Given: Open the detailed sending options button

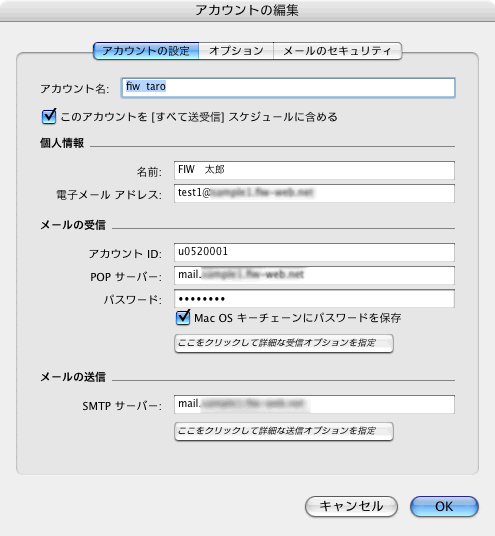Looking at the screenshot, I should coord(284,431).
